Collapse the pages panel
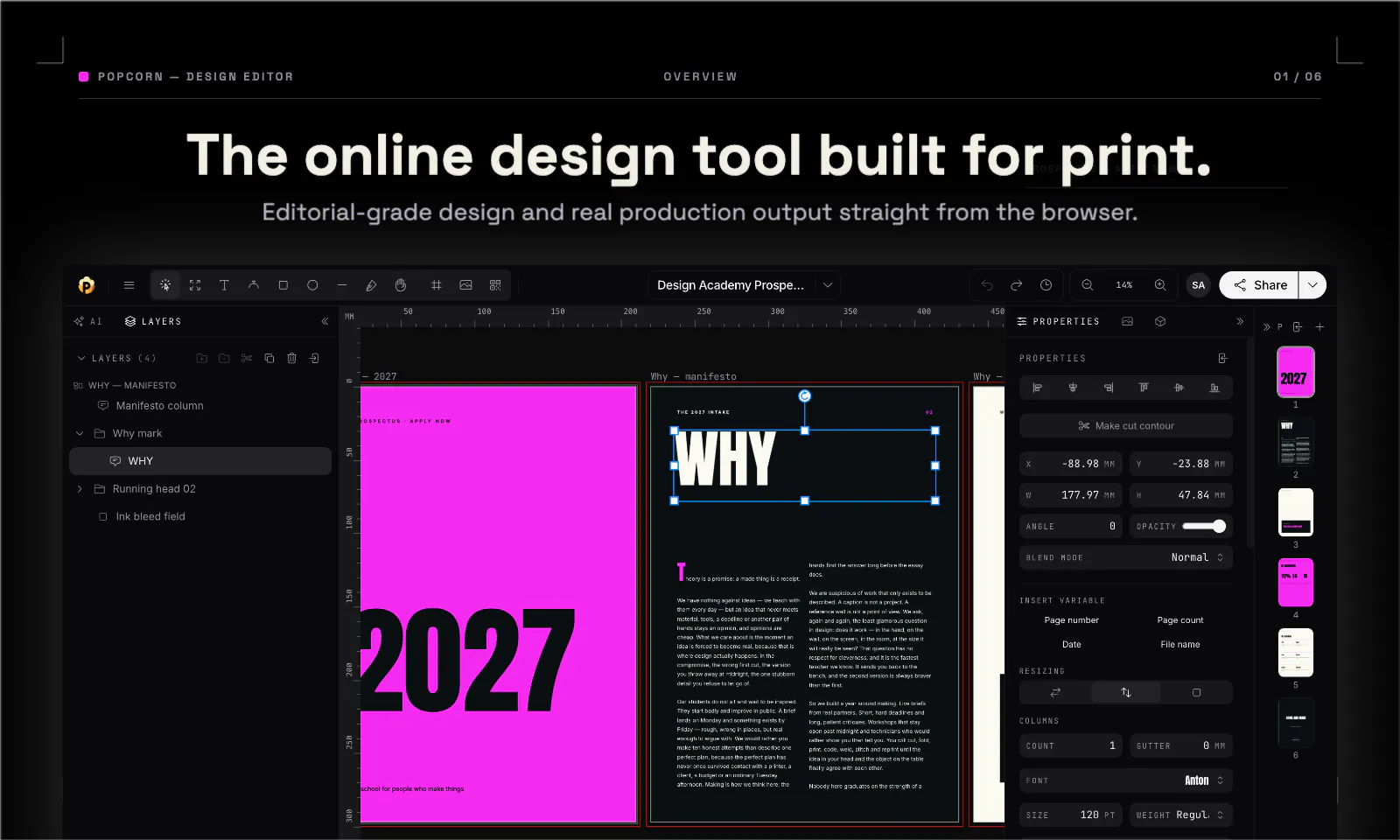Viewport: 1400px width, 840px height. point(1266,327)
